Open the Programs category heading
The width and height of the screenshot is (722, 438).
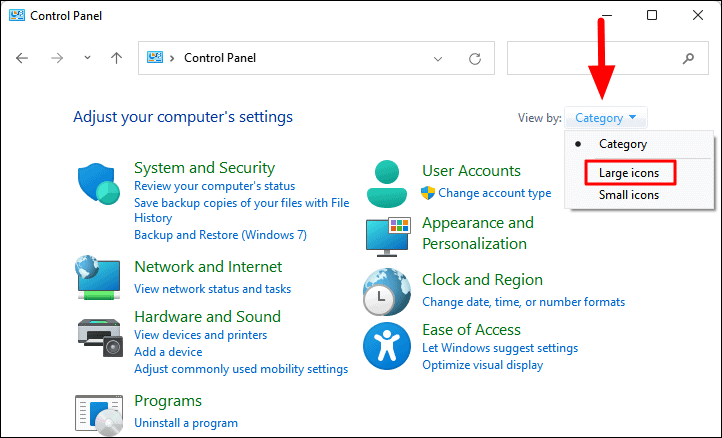(x=168, y=401)
